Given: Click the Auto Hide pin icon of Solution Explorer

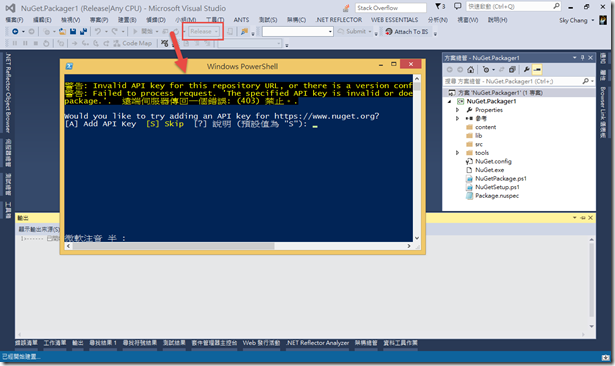Looking at the screenshot, I should point(582,58).
